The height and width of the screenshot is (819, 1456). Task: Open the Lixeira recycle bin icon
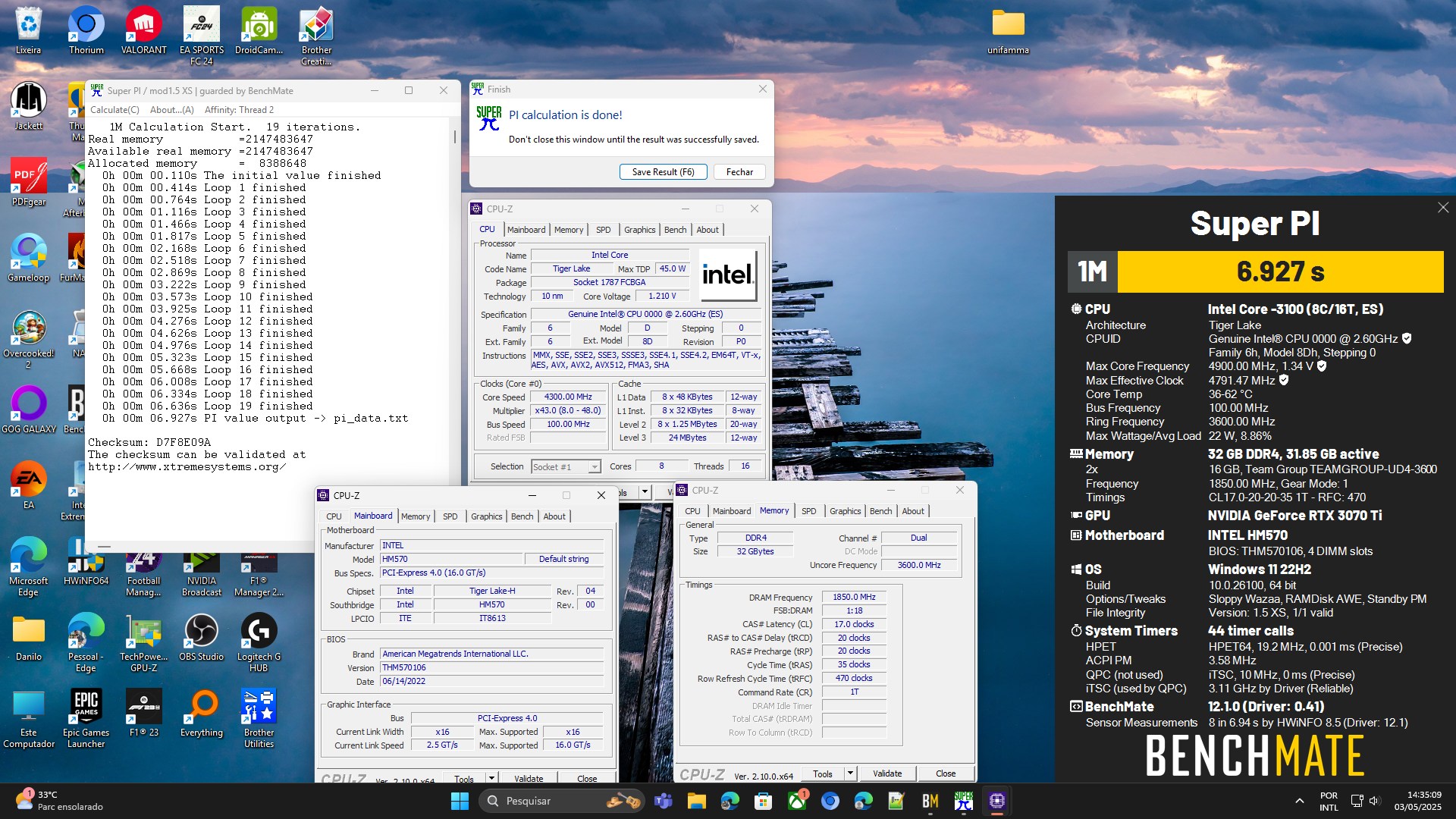pyautogui.click(x=29, y=30)
